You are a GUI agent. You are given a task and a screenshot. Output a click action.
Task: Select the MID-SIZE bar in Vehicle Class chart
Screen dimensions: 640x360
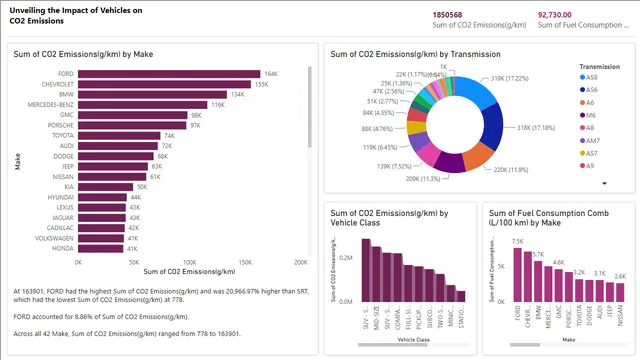click(376, 274)
